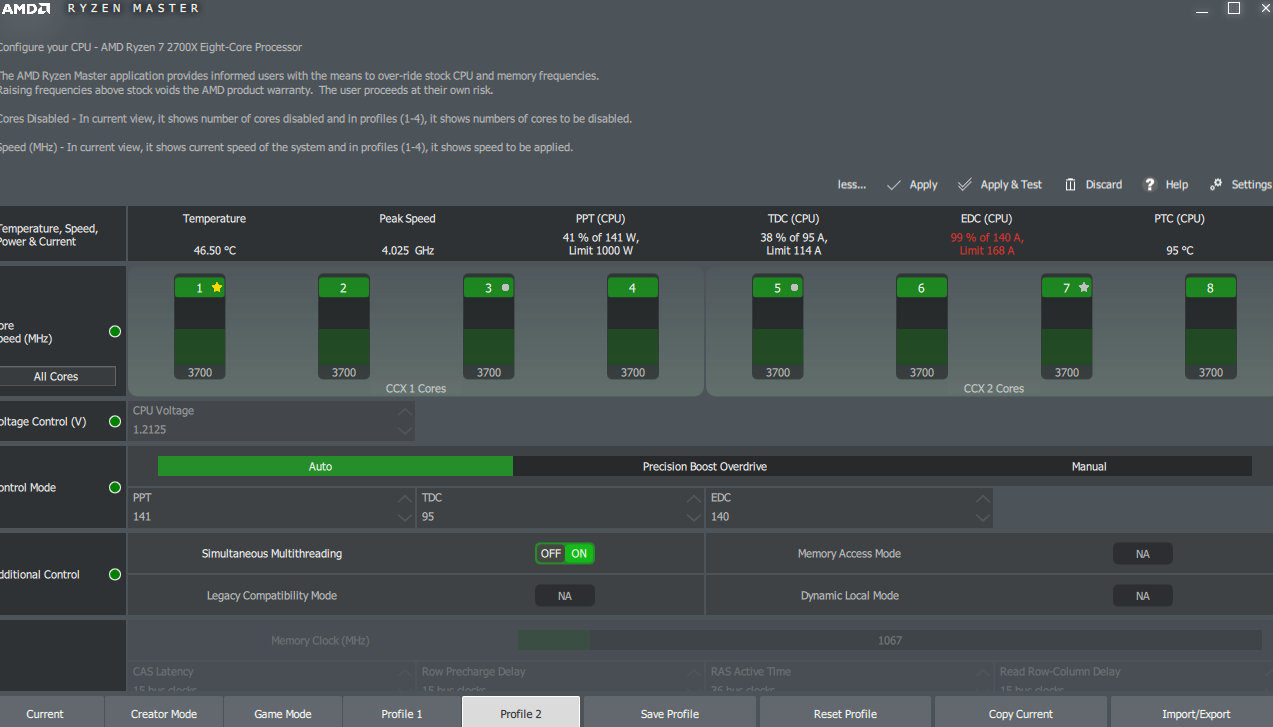
Task: Select core 6 header
Action: pyautogui.click(x=922, y=288)
